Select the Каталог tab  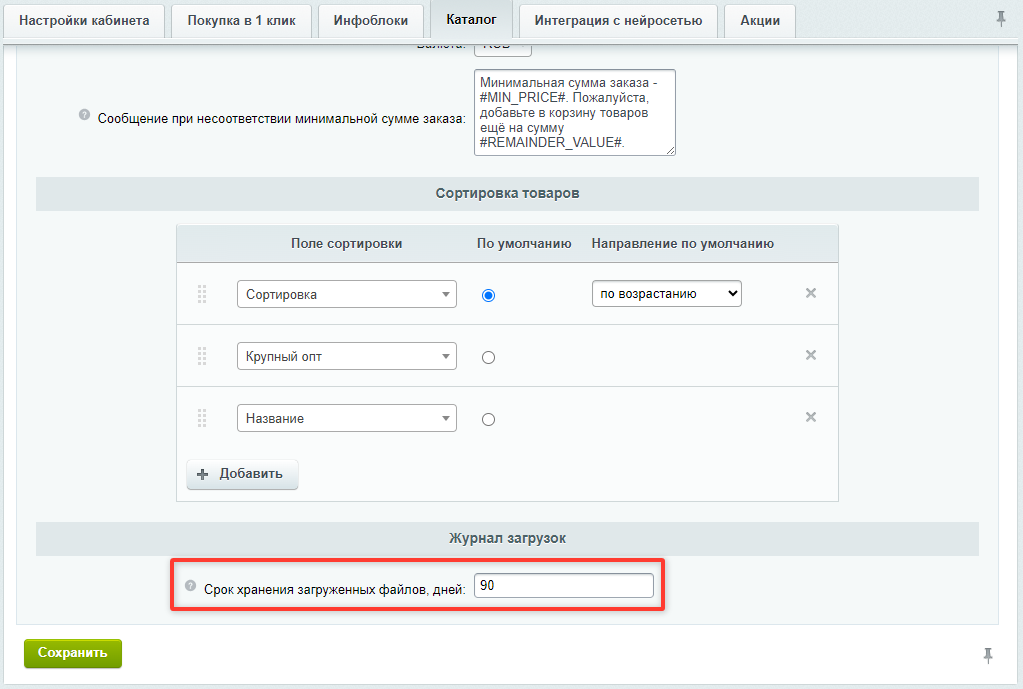(471, 20)
